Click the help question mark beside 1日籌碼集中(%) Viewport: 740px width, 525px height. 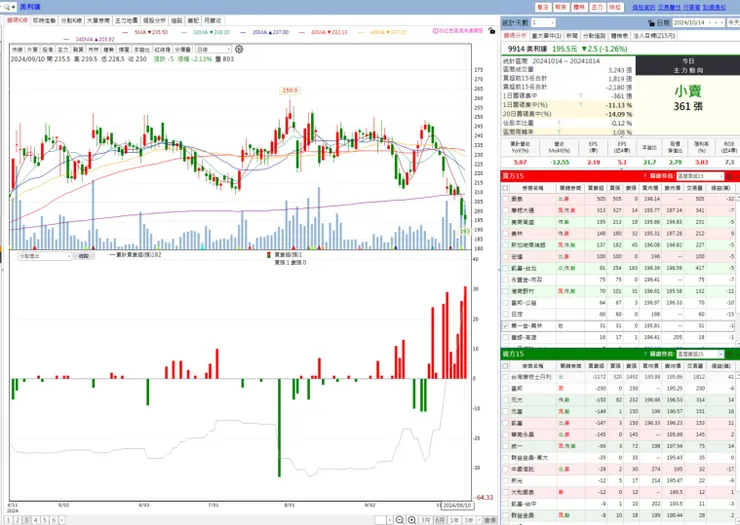pos(580,105)
